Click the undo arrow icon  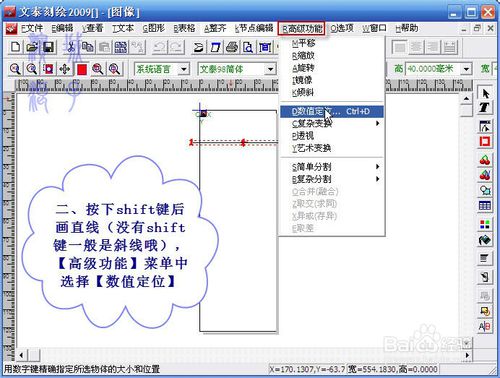point(159,47)
